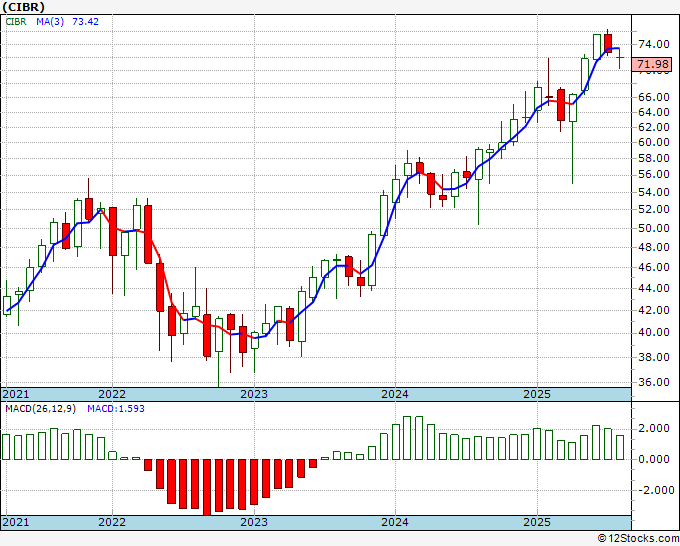This screenshot has width=680, height=546.
Task: Click the last green MACD histogram bar
Action: (620, 448)
